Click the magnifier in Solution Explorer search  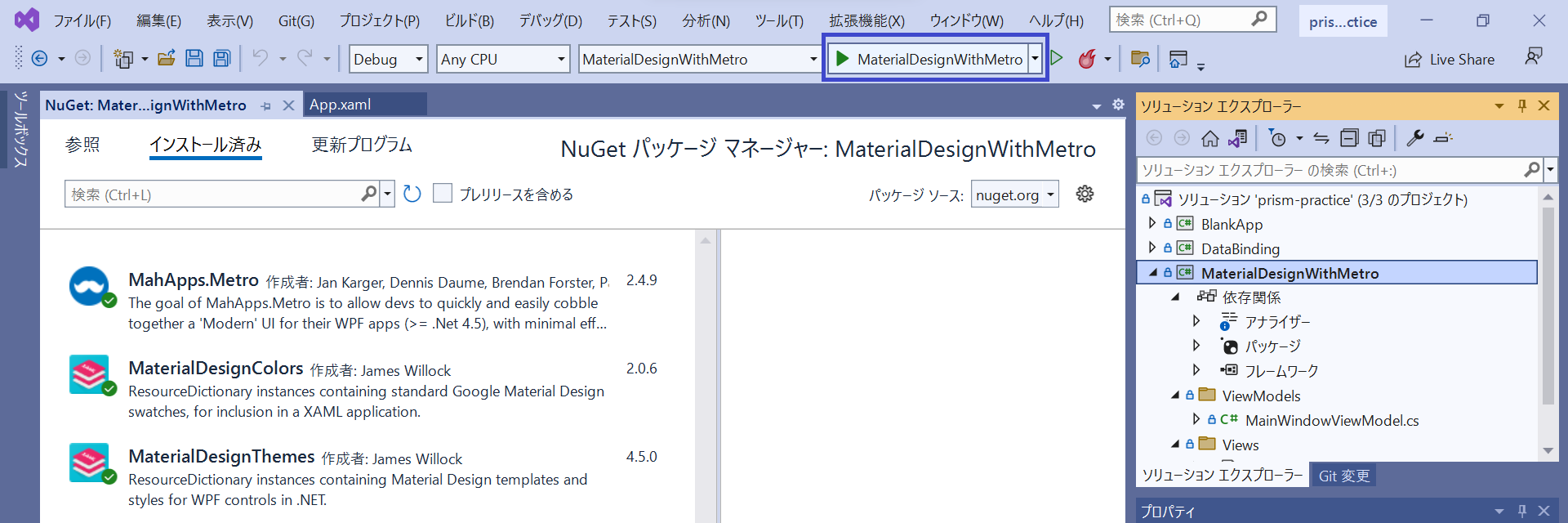(x=1532, y=170)
